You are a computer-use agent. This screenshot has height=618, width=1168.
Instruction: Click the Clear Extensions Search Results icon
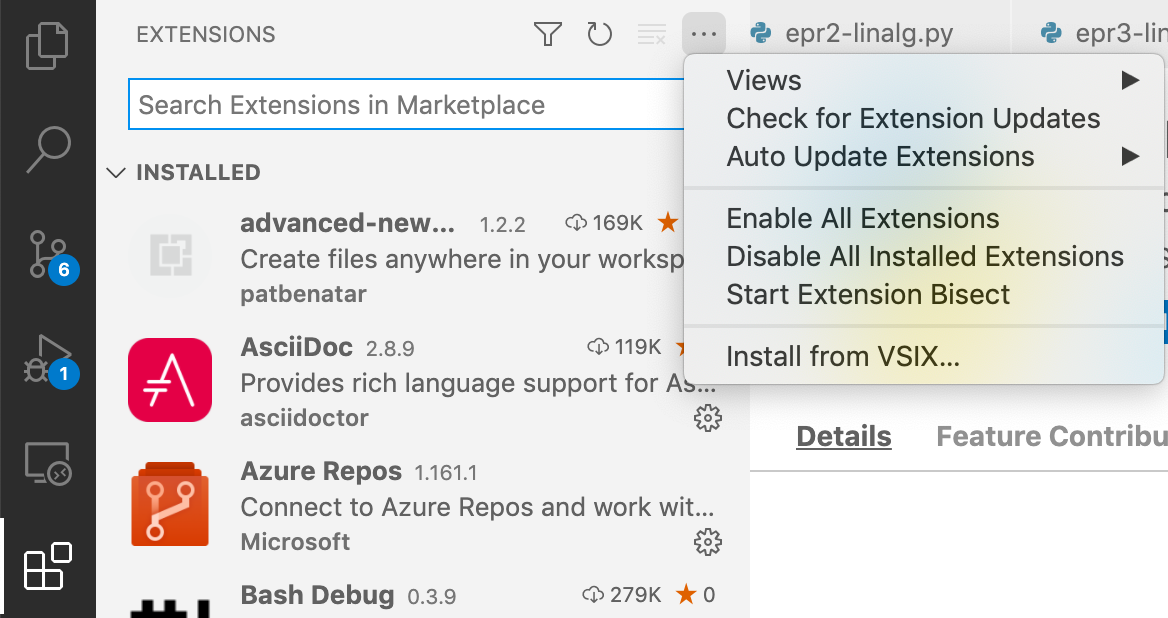tap(652, 35)
